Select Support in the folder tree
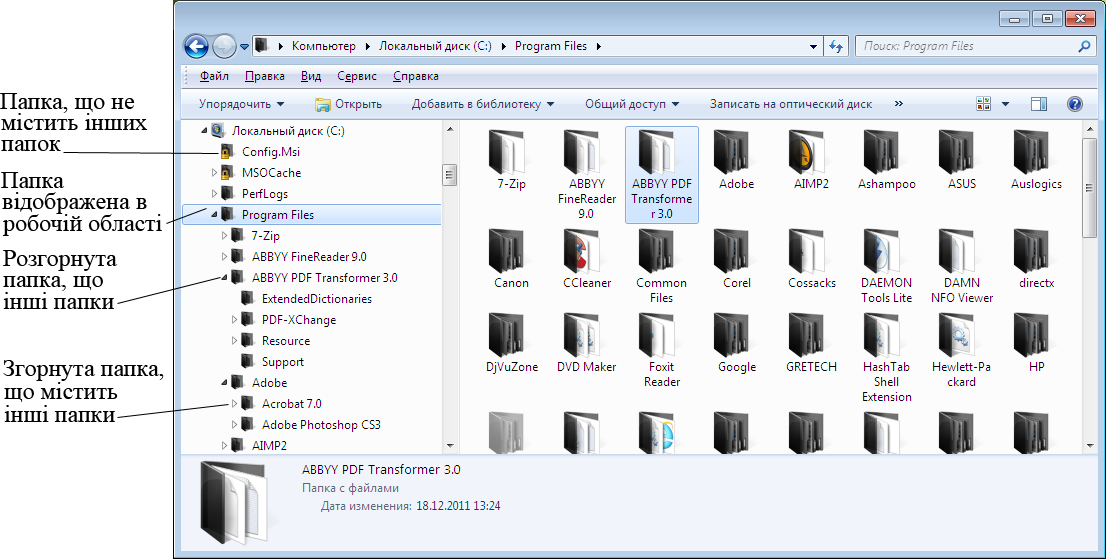This screenshot has width=1106, height=559. pyautogui.click(x=283, y=362)
